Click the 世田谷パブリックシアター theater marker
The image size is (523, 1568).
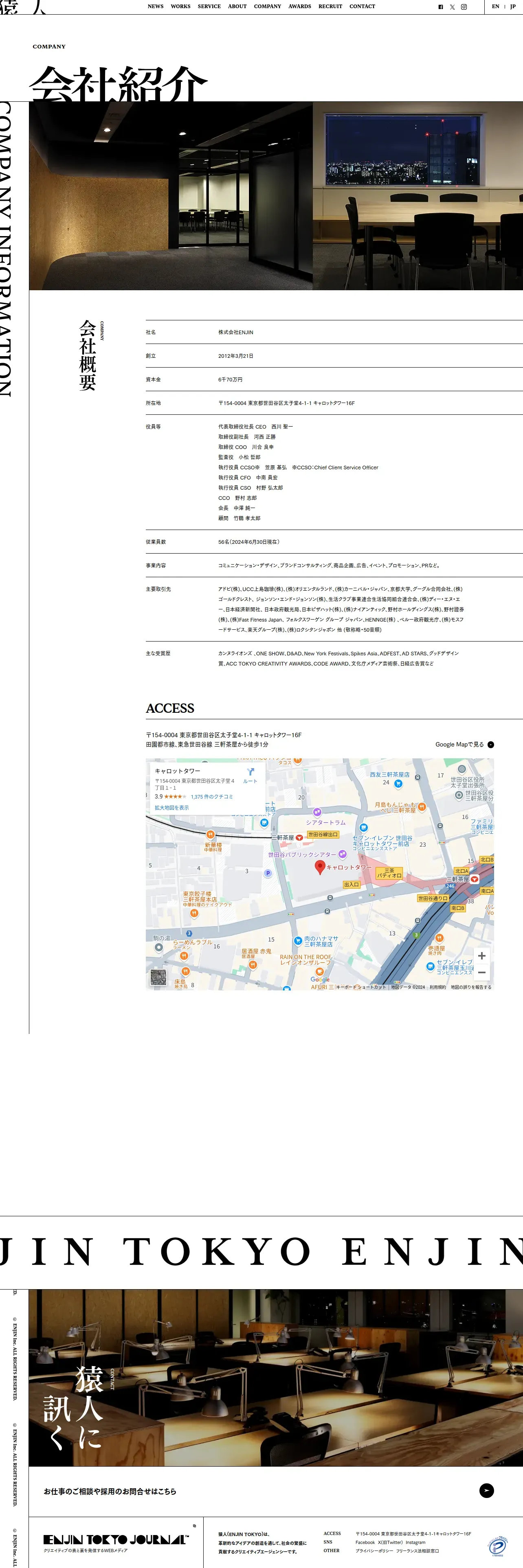[x=342, y=854]
